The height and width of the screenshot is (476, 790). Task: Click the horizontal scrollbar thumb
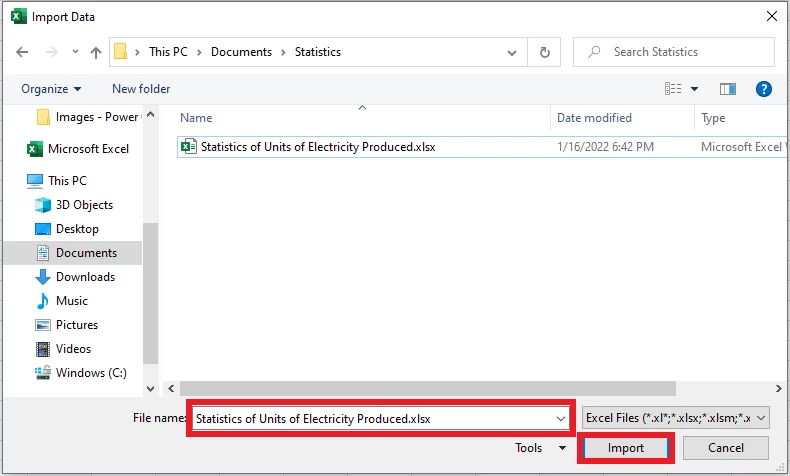[428, 388]
